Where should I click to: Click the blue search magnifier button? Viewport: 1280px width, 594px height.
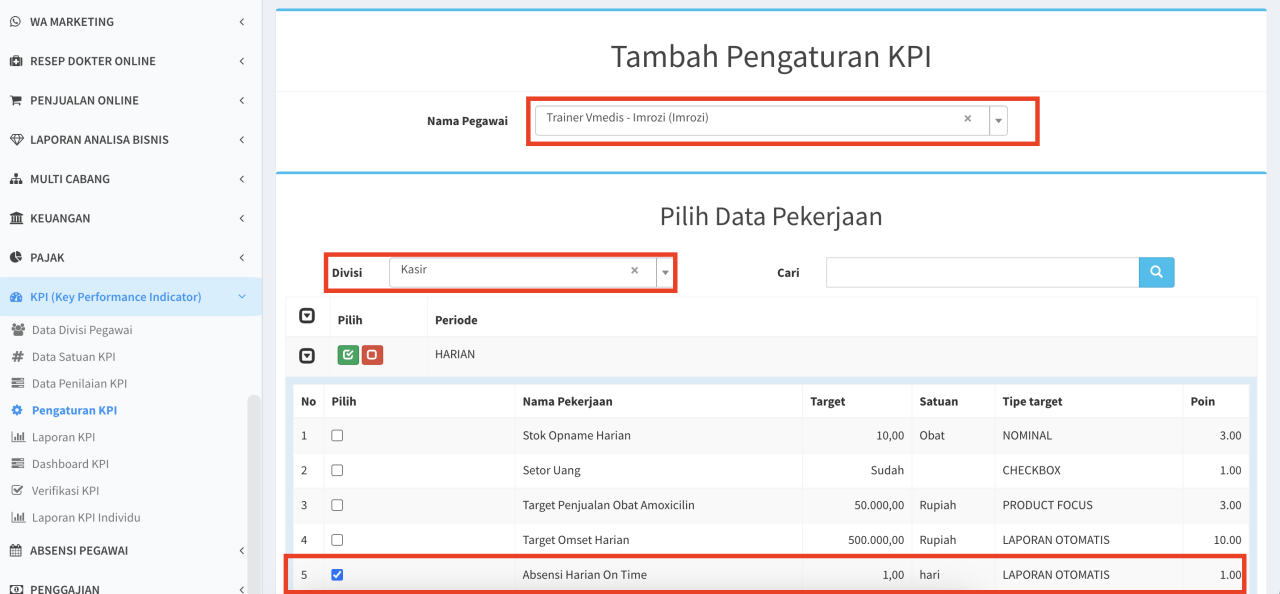click(x=1156, y=272)
